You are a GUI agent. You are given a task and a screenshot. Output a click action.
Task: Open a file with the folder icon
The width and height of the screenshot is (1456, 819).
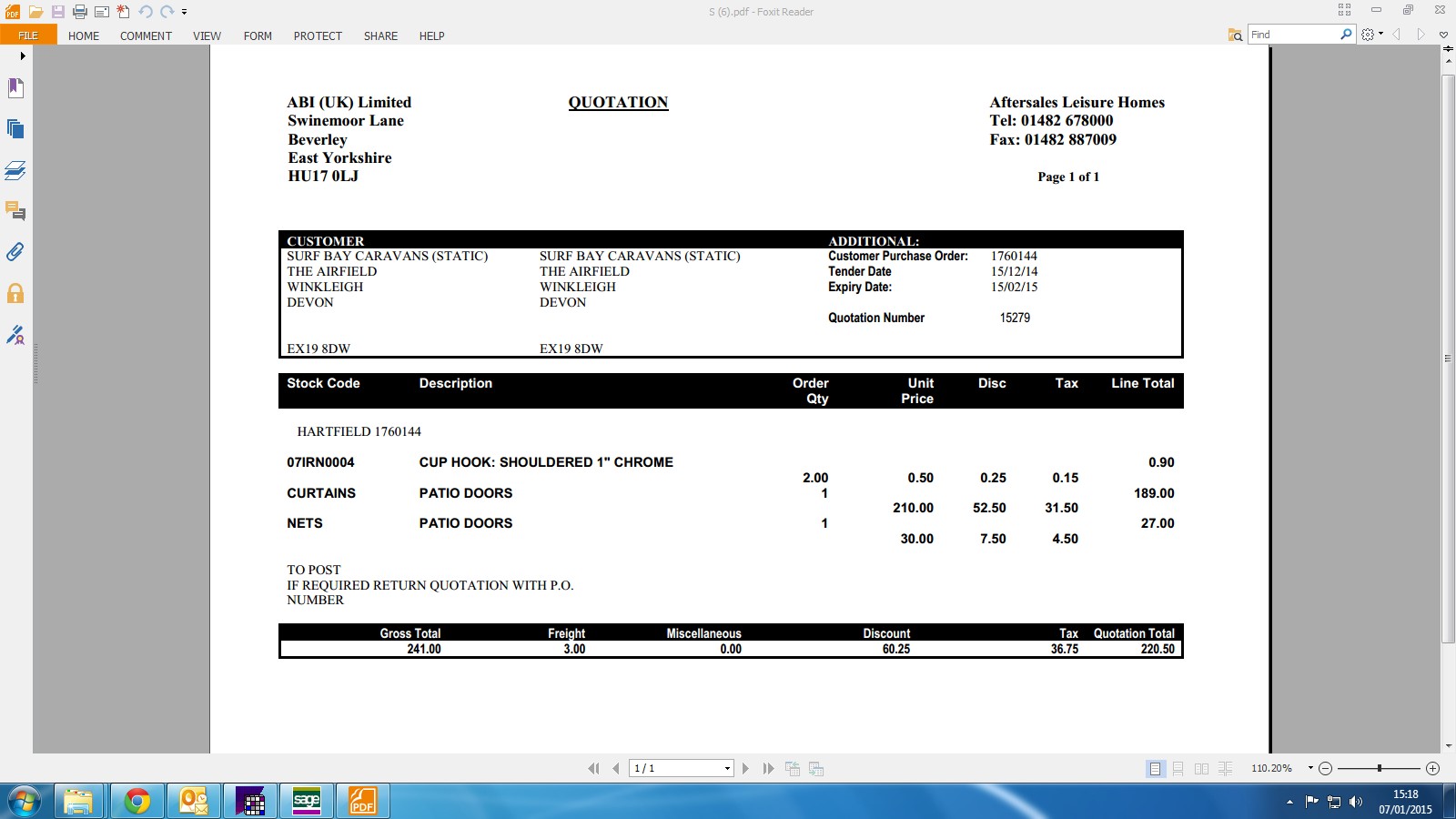coord(35,12)
